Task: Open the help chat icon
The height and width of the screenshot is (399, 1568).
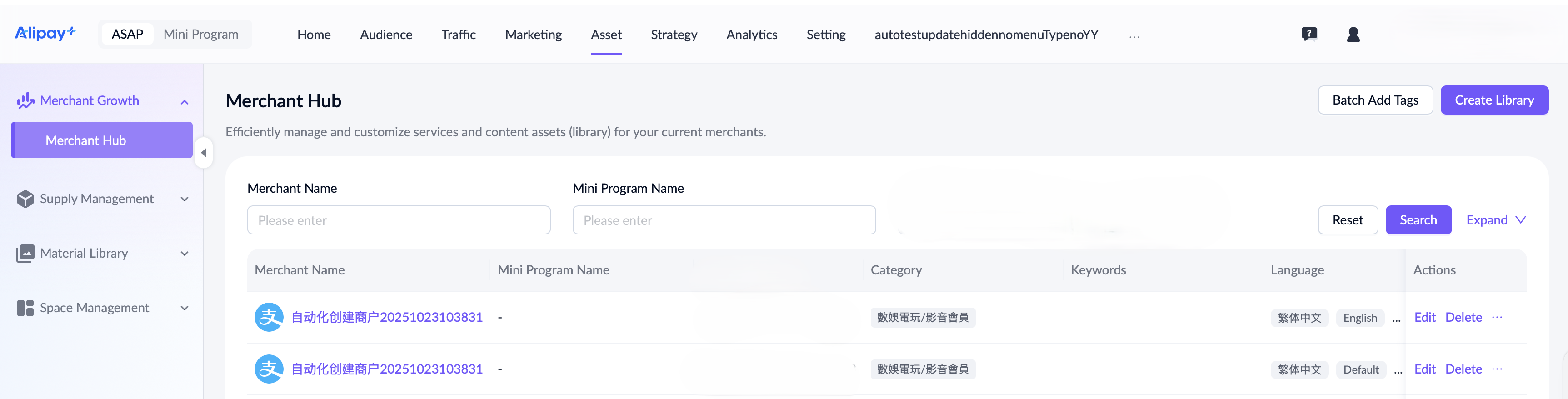Action: click(x=1308, y=34)
